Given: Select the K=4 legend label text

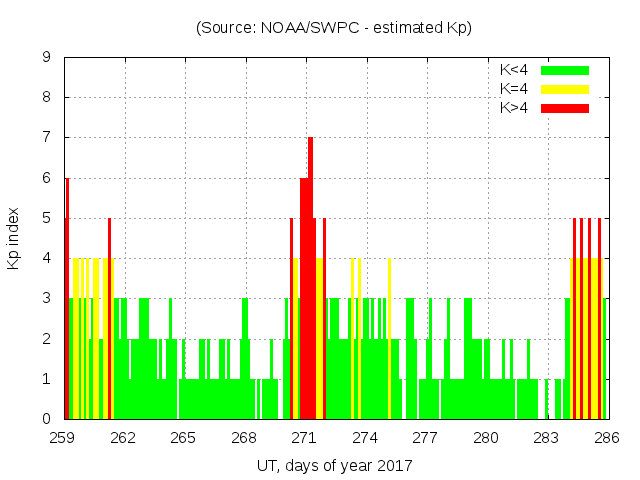Looking at the screenshot, I should point(515,89).
